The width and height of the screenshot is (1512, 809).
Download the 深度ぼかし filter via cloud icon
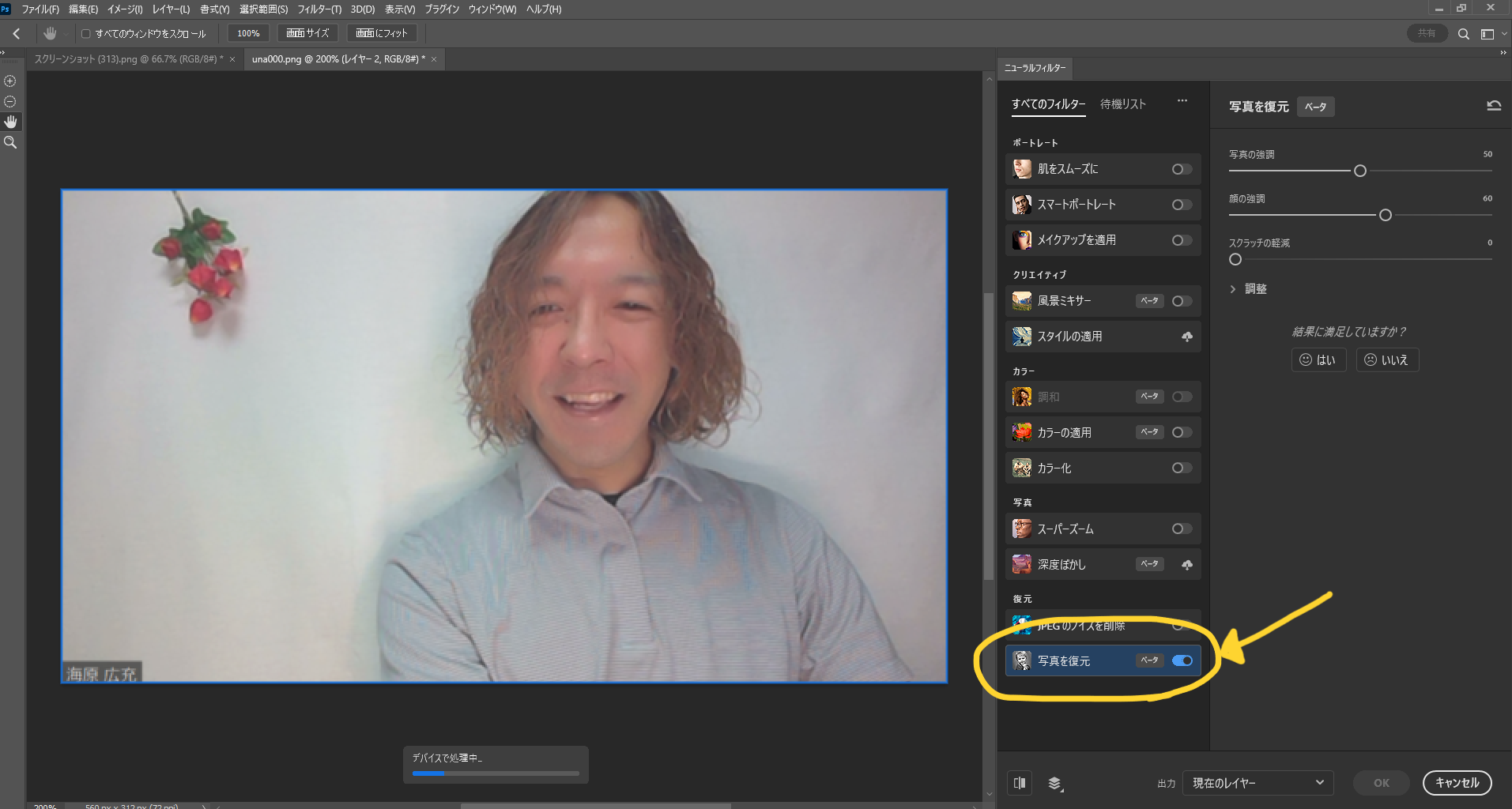(x=1186, y=564)
